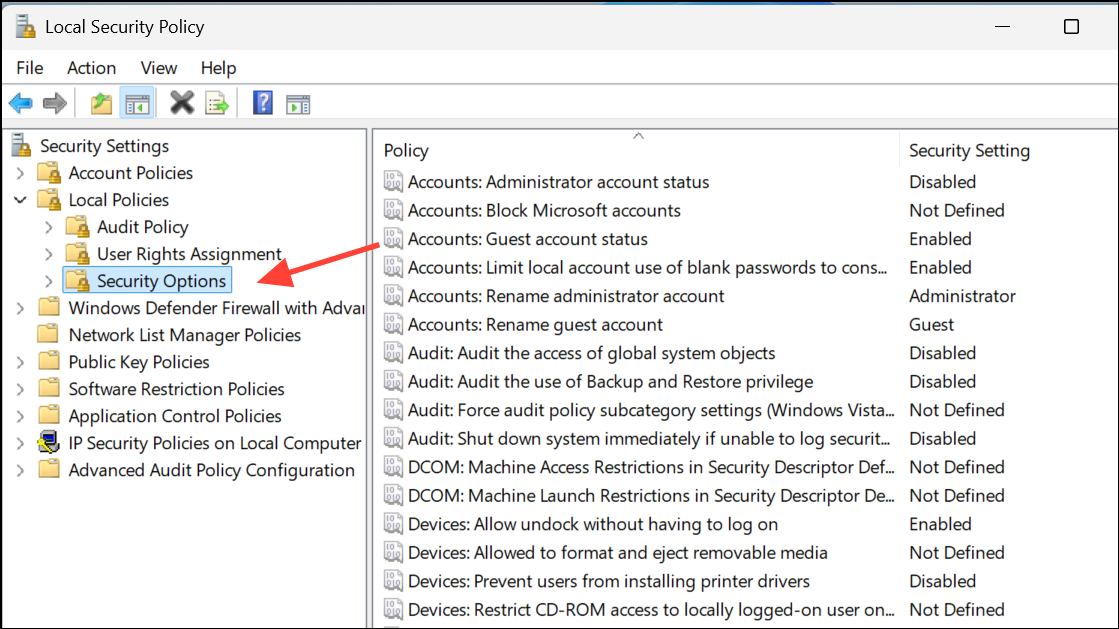Open Help via blue question mark icon

[263, 104]
